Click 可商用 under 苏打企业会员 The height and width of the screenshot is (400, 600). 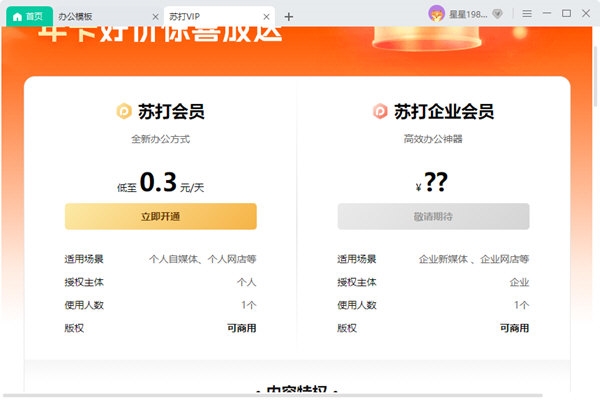514,328
